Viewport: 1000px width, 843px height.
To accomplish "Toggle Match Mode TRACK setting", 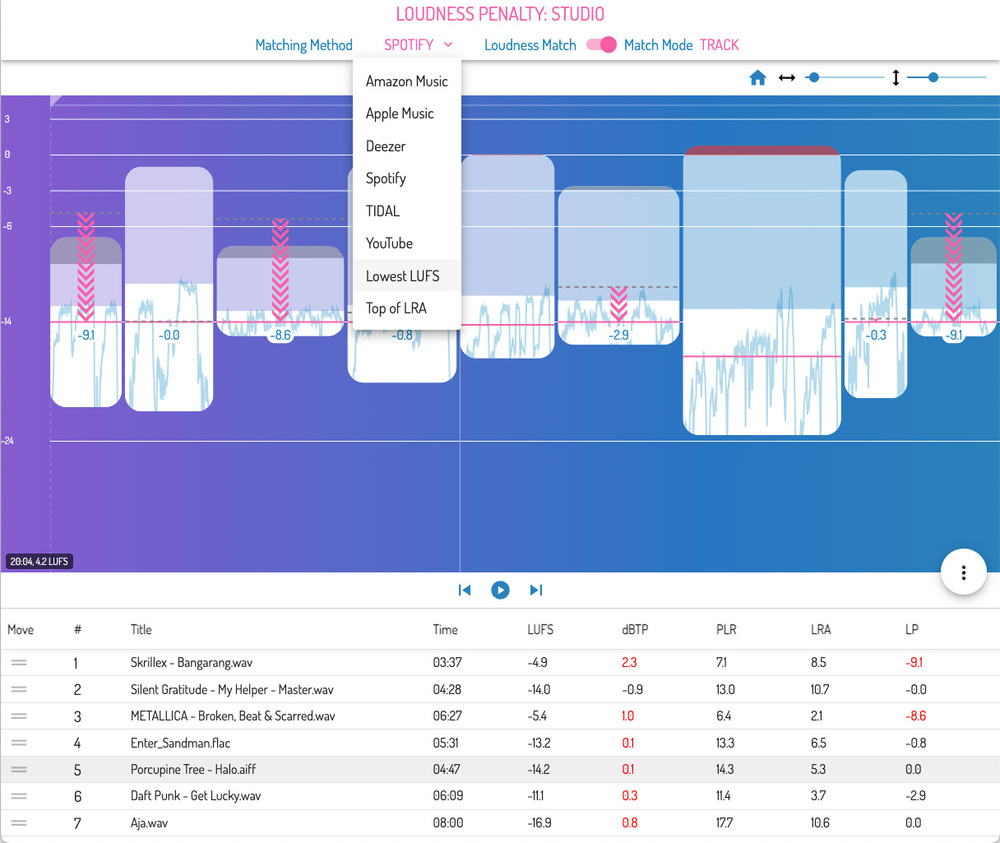I will point(718,45).
